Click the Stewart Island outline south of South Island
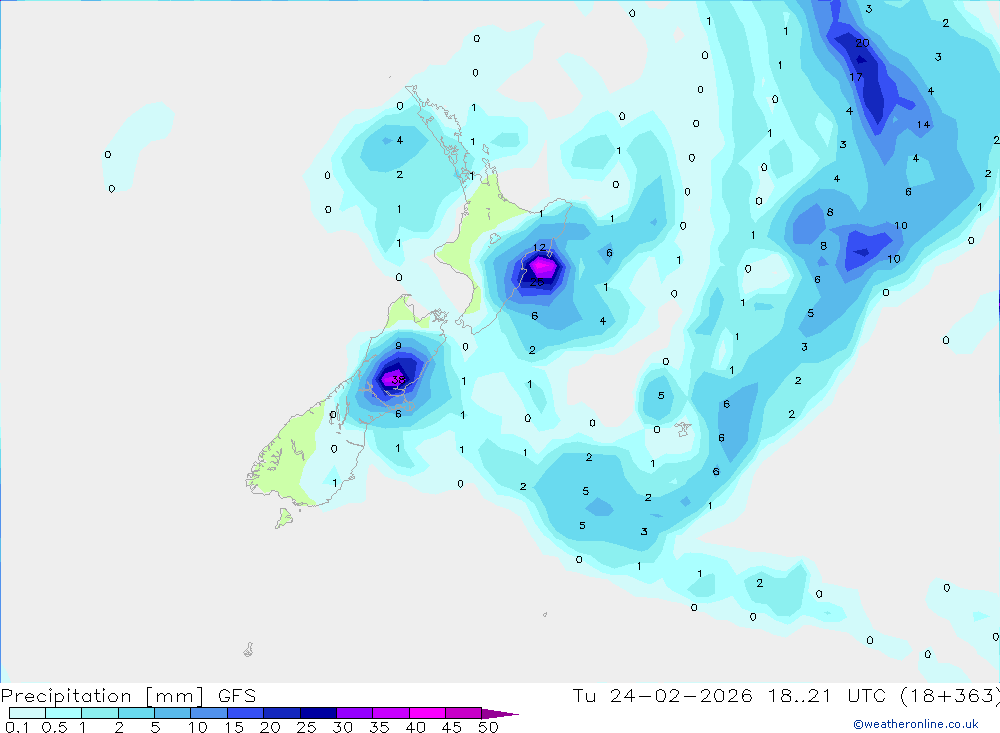The width and height of the screenshot is (1000, 733). (284, 518)
